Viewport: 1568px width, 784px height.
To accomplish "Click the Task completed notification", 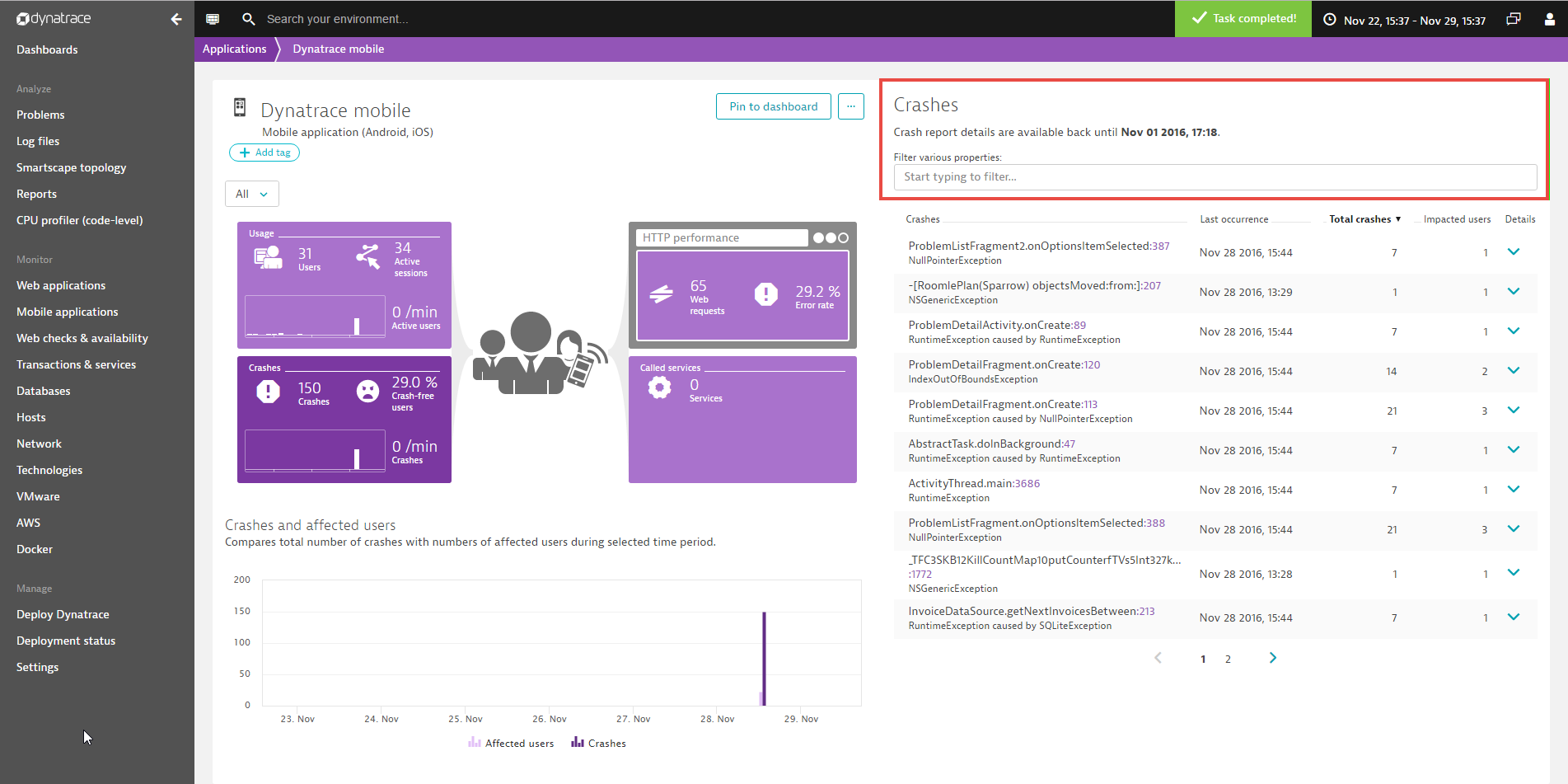I will (1243, 19).
